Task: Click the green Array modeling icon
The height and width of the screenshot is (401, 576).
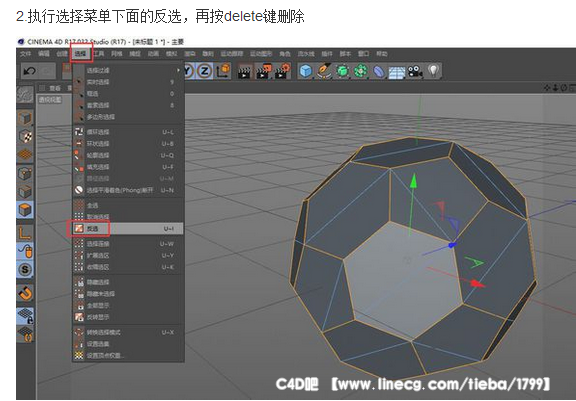Action: point(361,71)
